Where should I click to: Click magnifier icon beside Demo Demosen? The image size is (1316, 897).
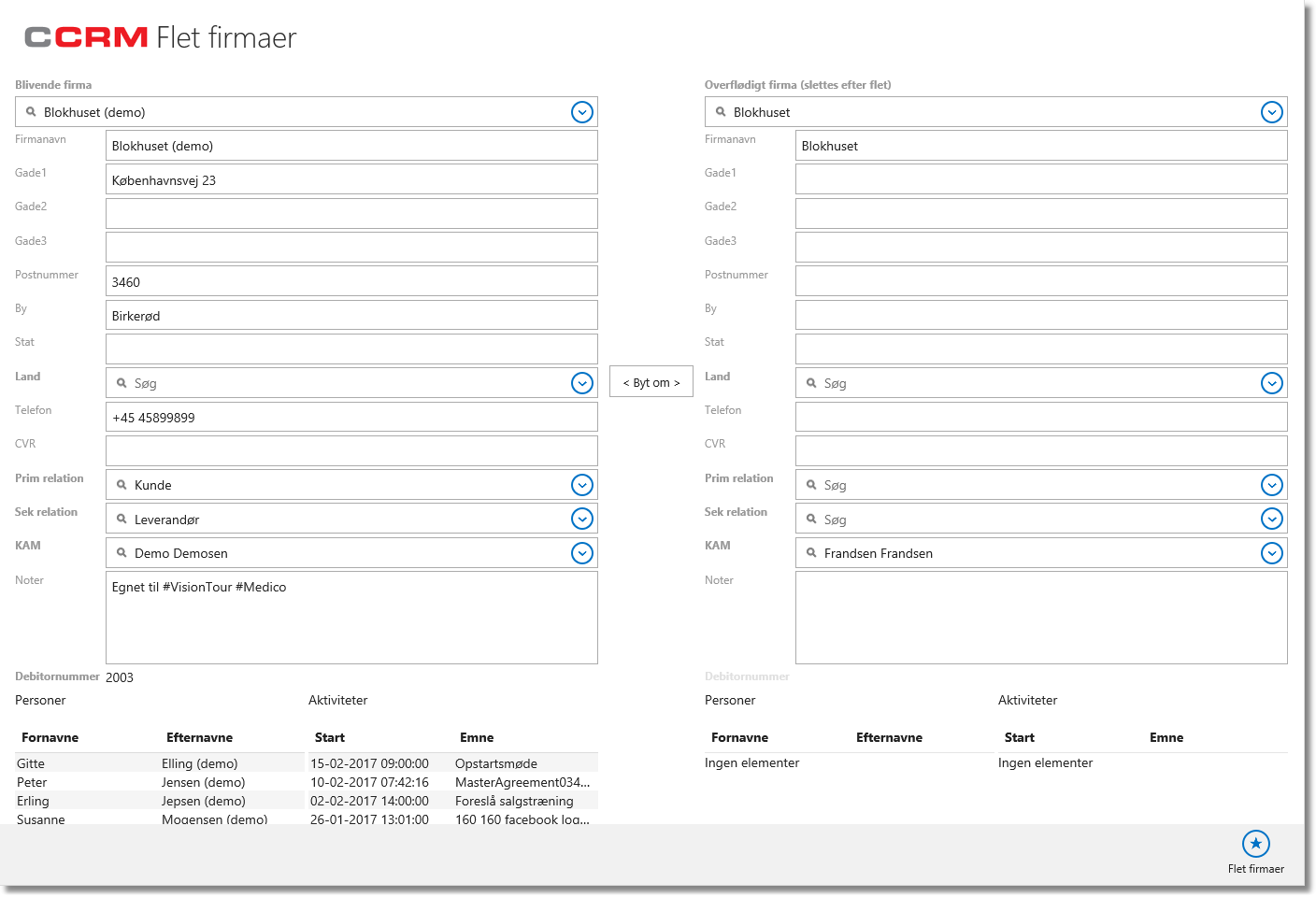pyautogui.click(x=122, y=553)
